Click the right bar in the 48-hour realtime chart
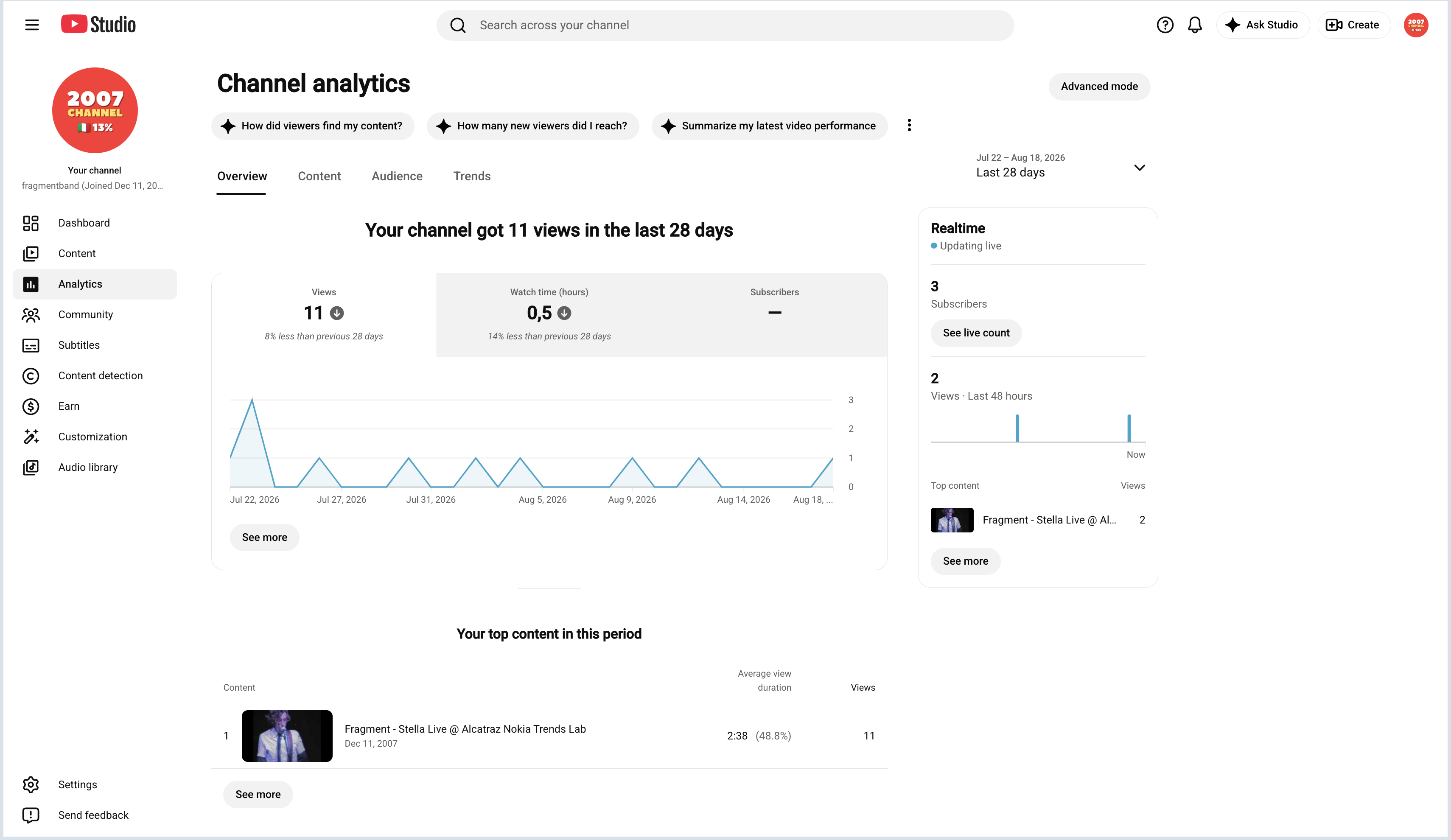The width and height of the screenshot is (1451, 840). (1129, 428)
